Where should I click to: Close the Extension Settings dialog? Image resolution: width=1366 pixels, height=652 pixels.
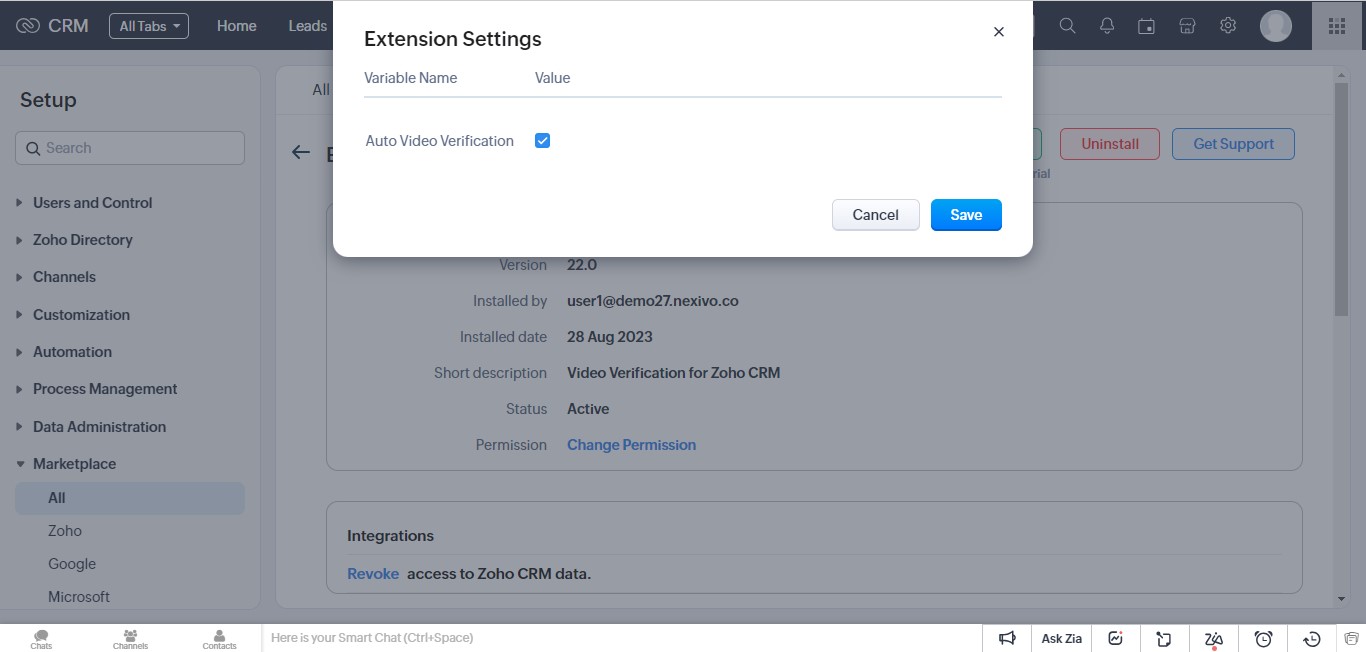tap(998, 32)
